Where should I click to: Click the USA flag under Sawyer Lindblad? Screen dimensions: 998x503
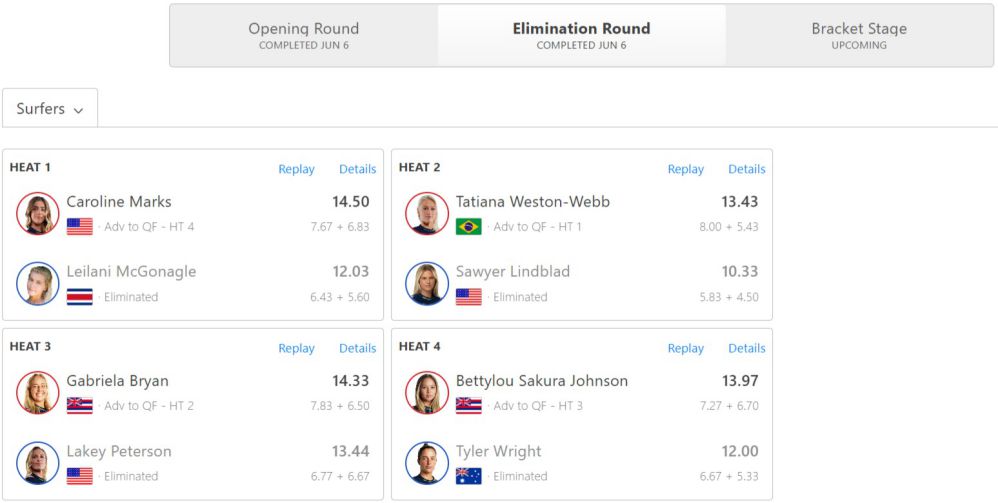point(468,297)
